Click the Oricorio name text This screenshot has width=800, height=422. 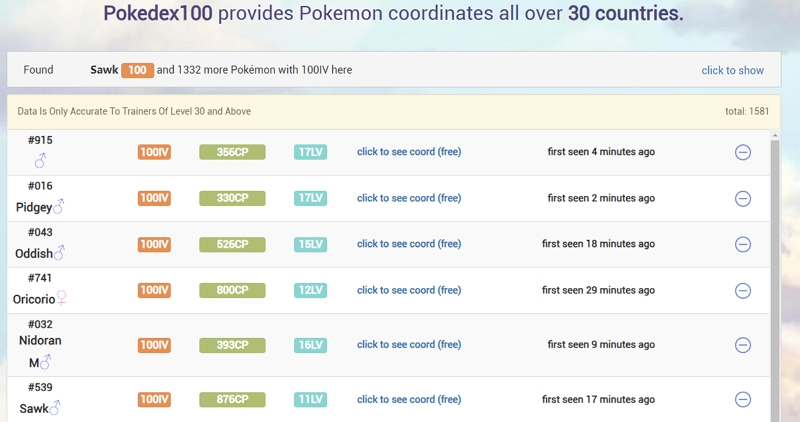click(x=34, y=299)
